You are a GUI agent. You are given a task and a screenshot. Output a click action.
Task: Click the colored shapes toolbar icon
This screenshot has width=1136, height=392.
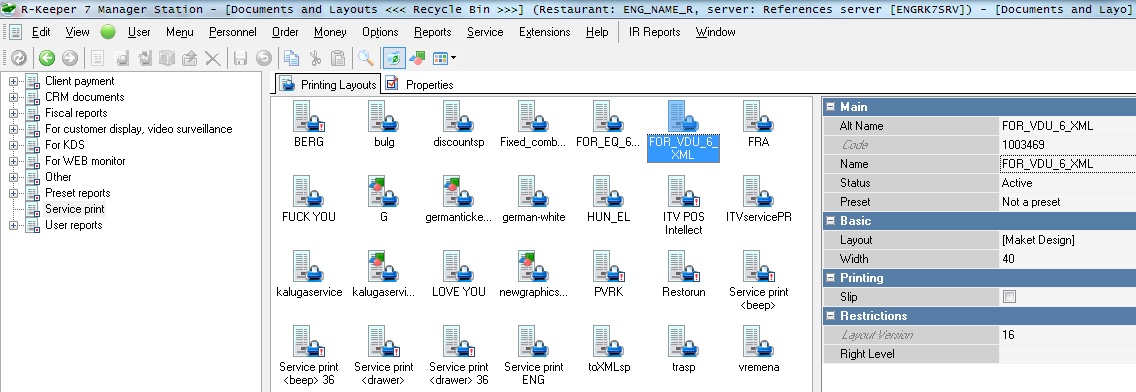(x=417, y=58)
